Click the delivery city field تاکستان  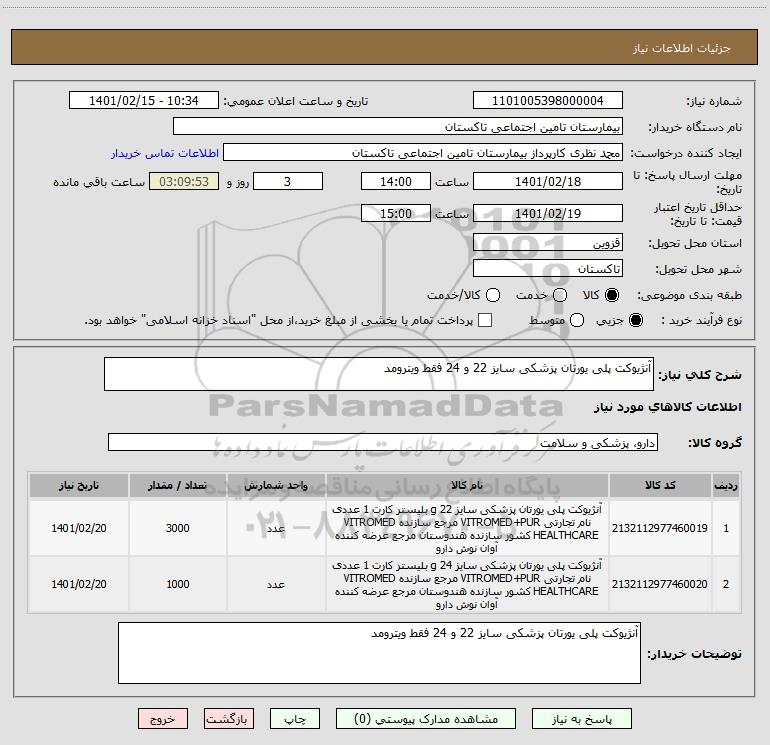(548, 268)
